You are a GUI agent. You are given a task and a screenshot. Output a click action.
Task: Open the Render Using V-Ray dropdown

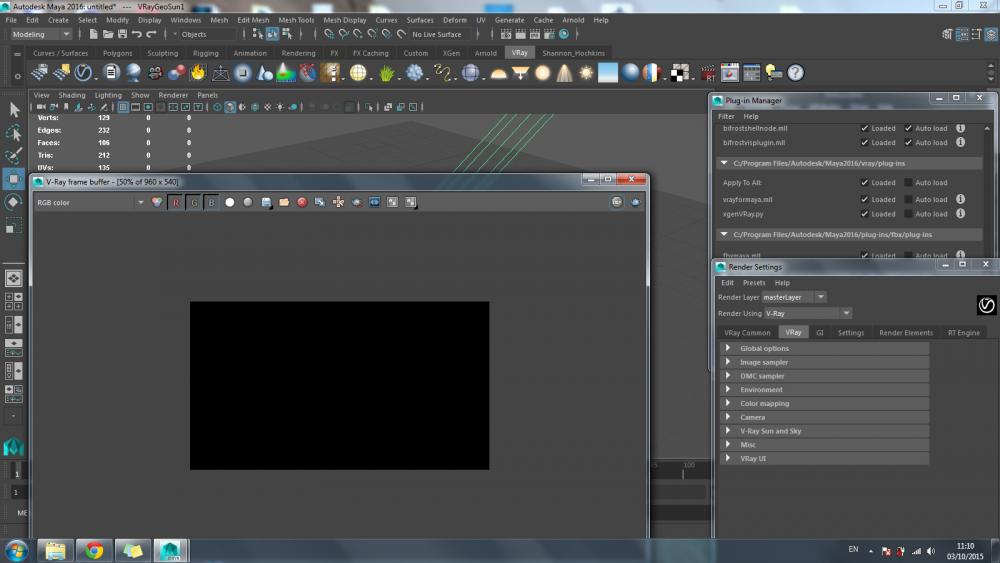point(808,313)
